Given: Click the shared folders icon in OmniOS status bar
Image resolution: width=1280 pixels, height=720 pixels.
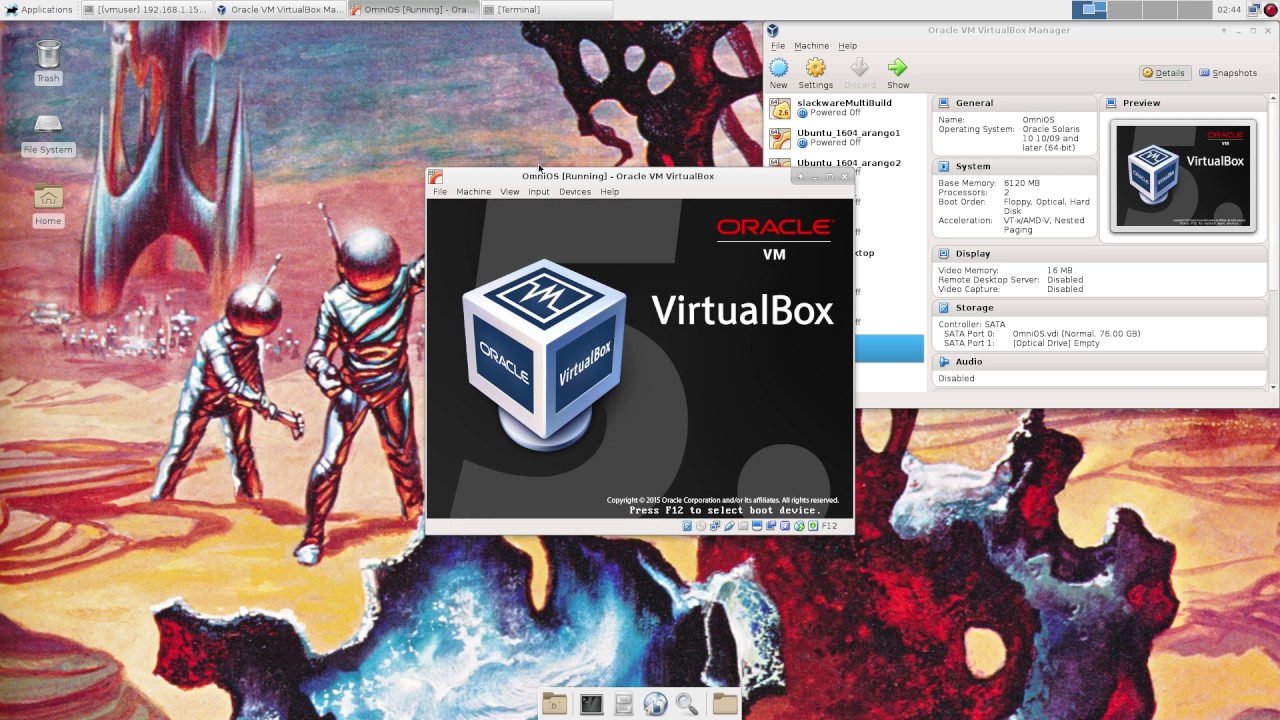Looking at the screenshot, I should click(744, 526).
